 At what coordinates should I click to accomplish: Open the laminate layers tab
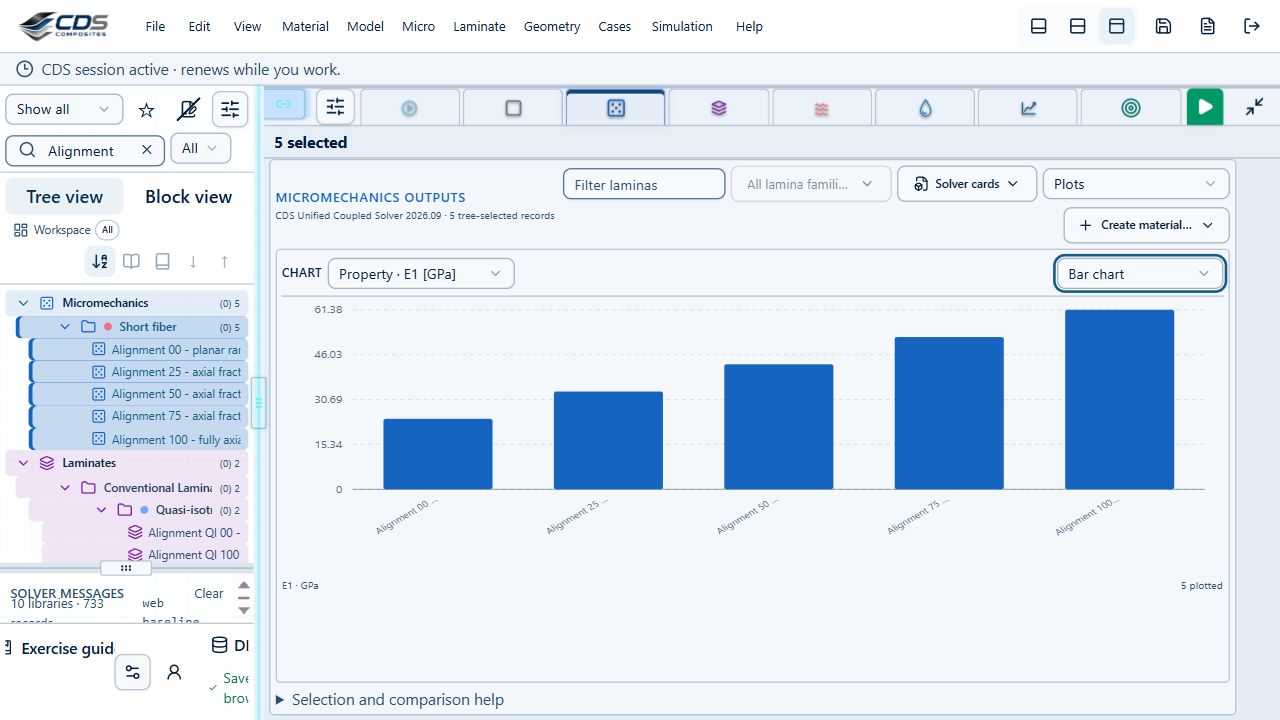coord(719,108)
